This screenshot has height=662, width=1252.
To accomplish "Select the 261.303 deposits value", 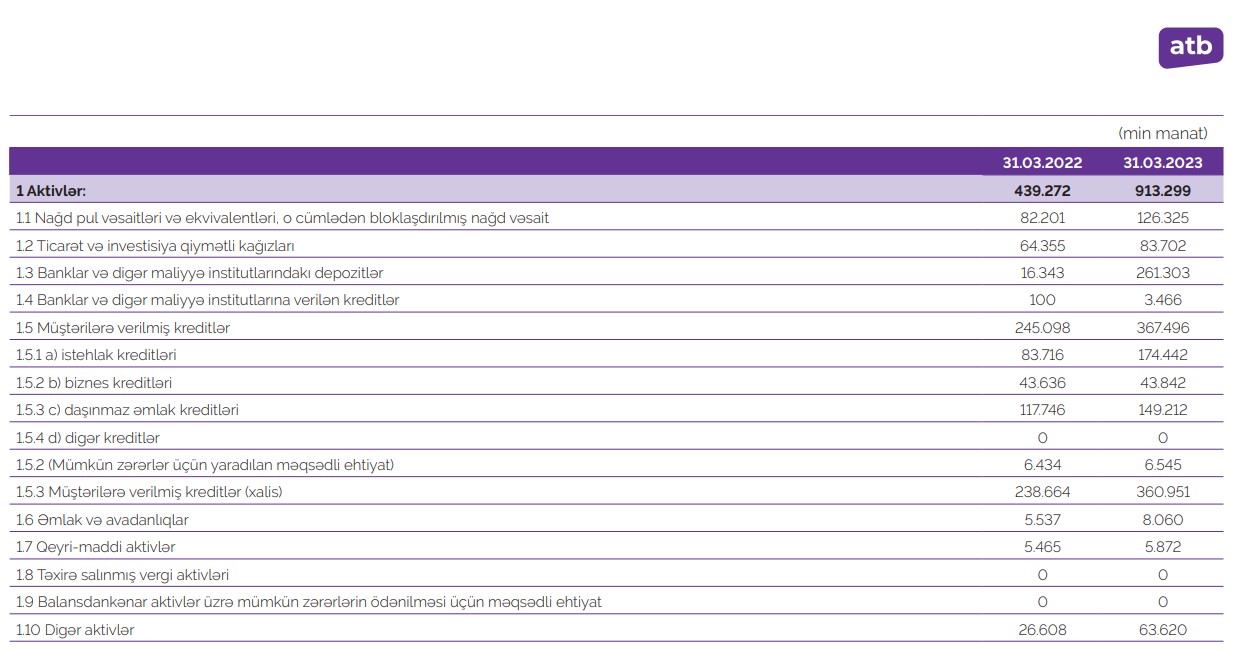I will coord(1162,273).
